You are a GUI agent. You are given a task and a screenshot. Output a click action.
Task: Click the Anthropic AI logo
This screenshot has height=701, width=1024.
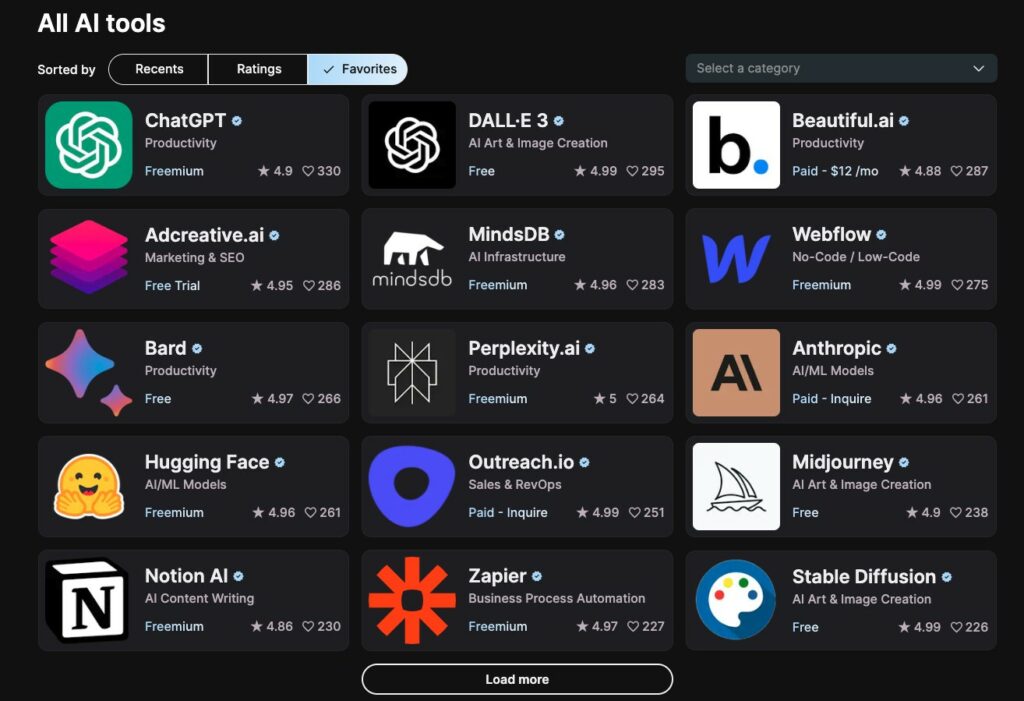pyautogui.click(x=736, y=372)
